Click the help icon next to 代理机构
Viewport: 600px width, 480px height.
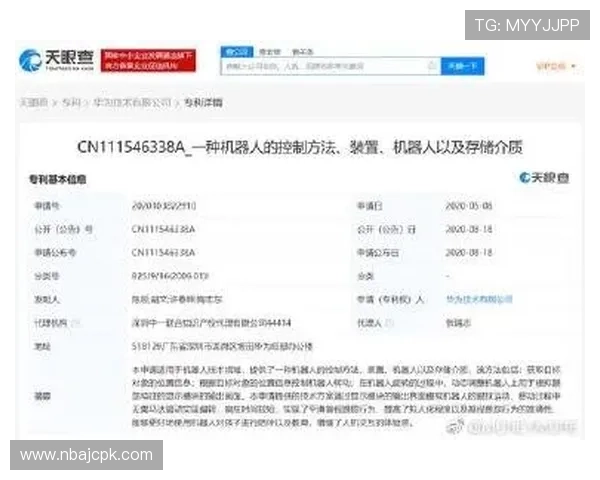point(76,323)
